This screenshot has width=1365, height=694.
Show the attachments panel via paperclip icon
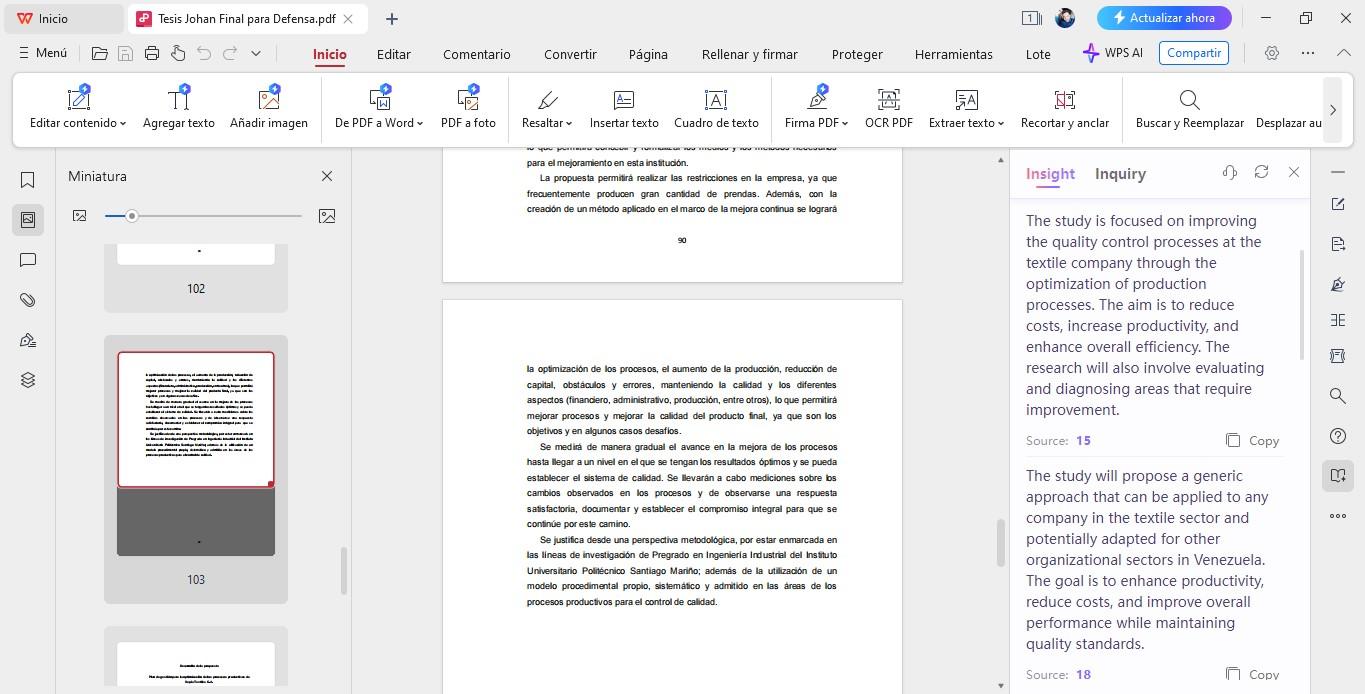tap(27, 300)
